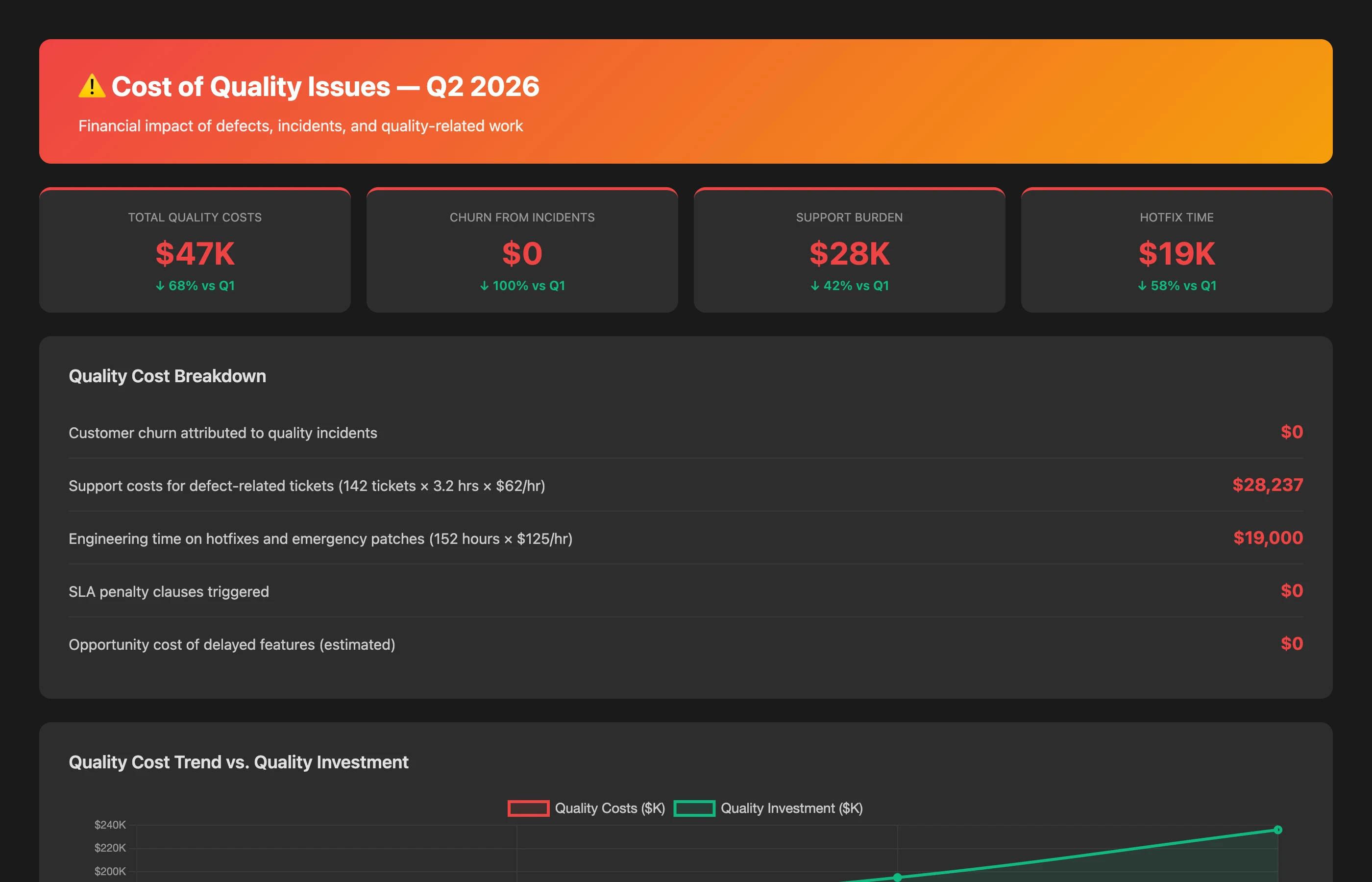
Task: Click the 42% vs Q1 change indicator
Action: pyautogui.click(x=850, y=286)
